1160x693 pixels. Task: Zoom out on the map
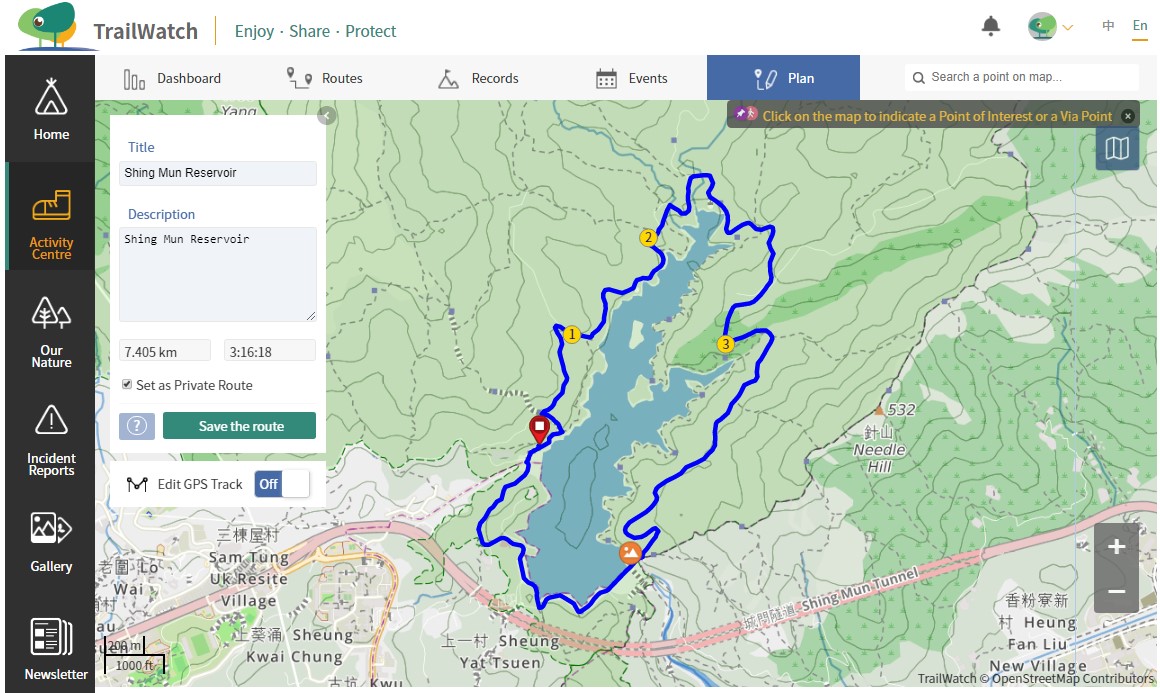[x=1116, y=591]
